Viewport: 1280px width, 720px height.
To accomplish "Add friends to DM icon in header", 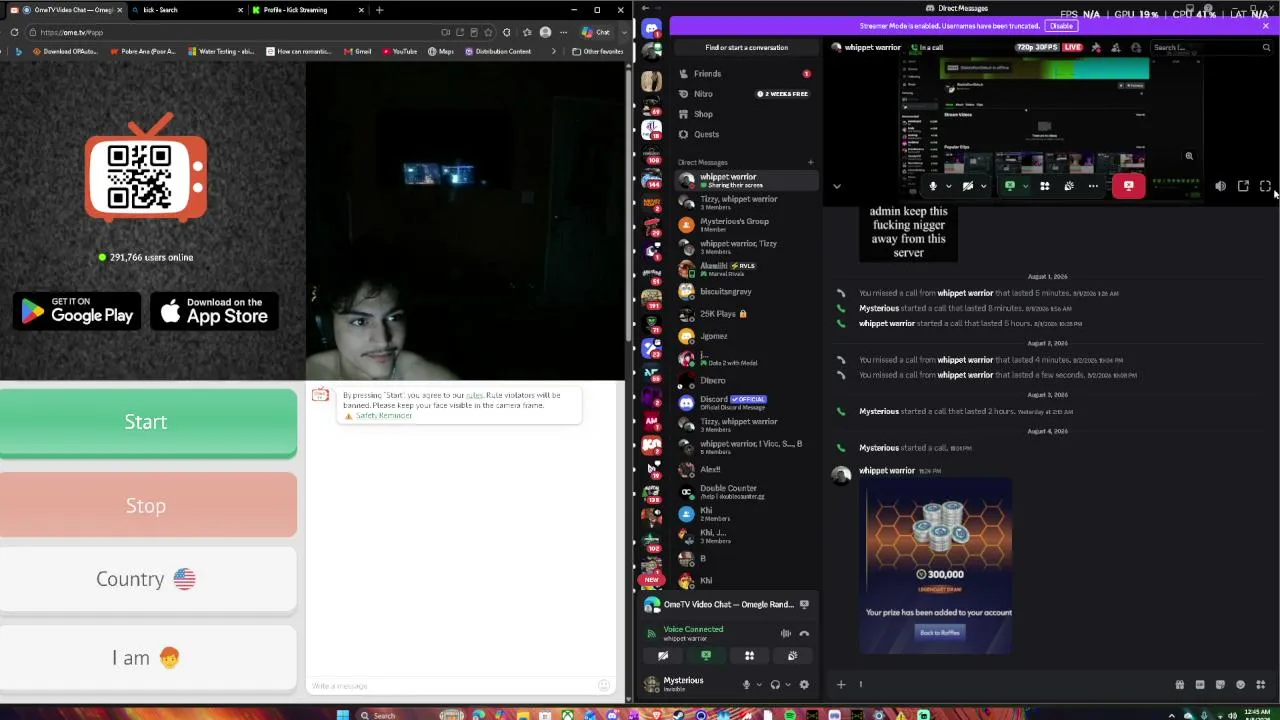I will pos(1116,47).
